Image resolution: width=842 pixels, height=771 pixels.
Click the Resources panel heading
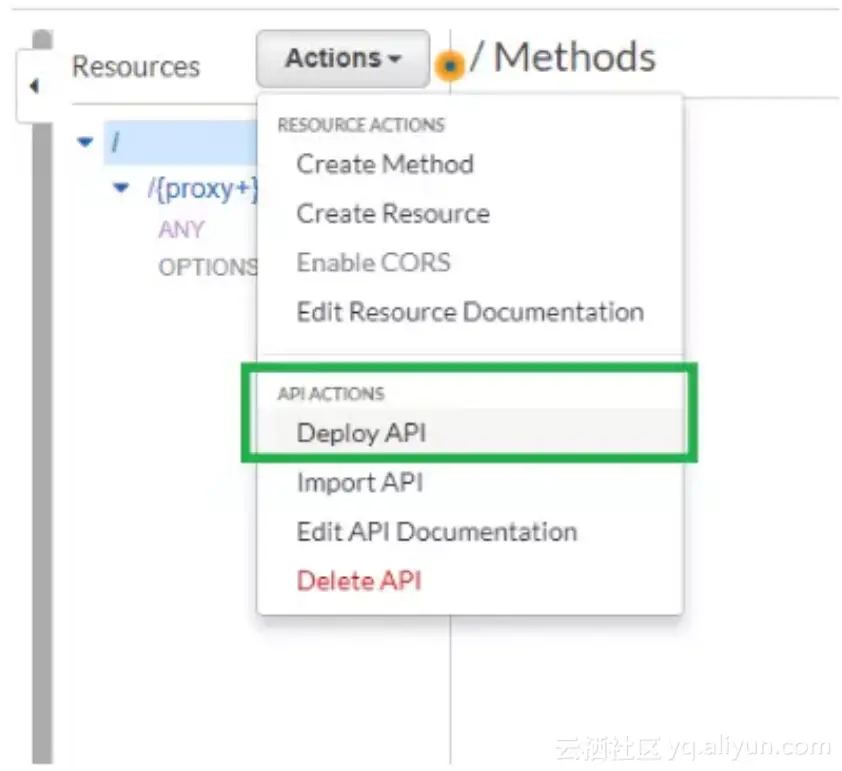coord(136,67)
